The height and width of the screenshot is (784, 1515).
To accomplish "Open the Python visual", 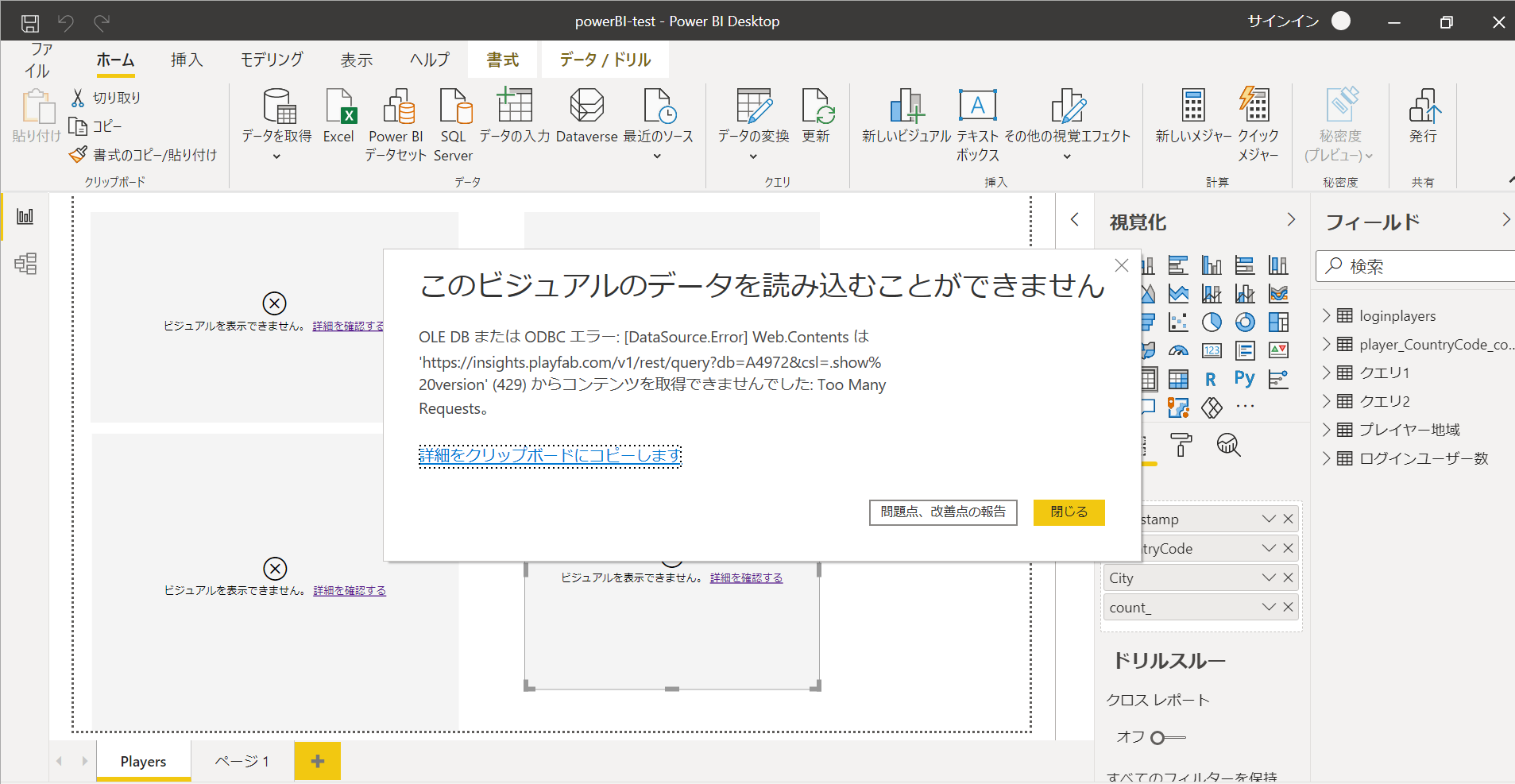I will click(x=1245, y=379).
